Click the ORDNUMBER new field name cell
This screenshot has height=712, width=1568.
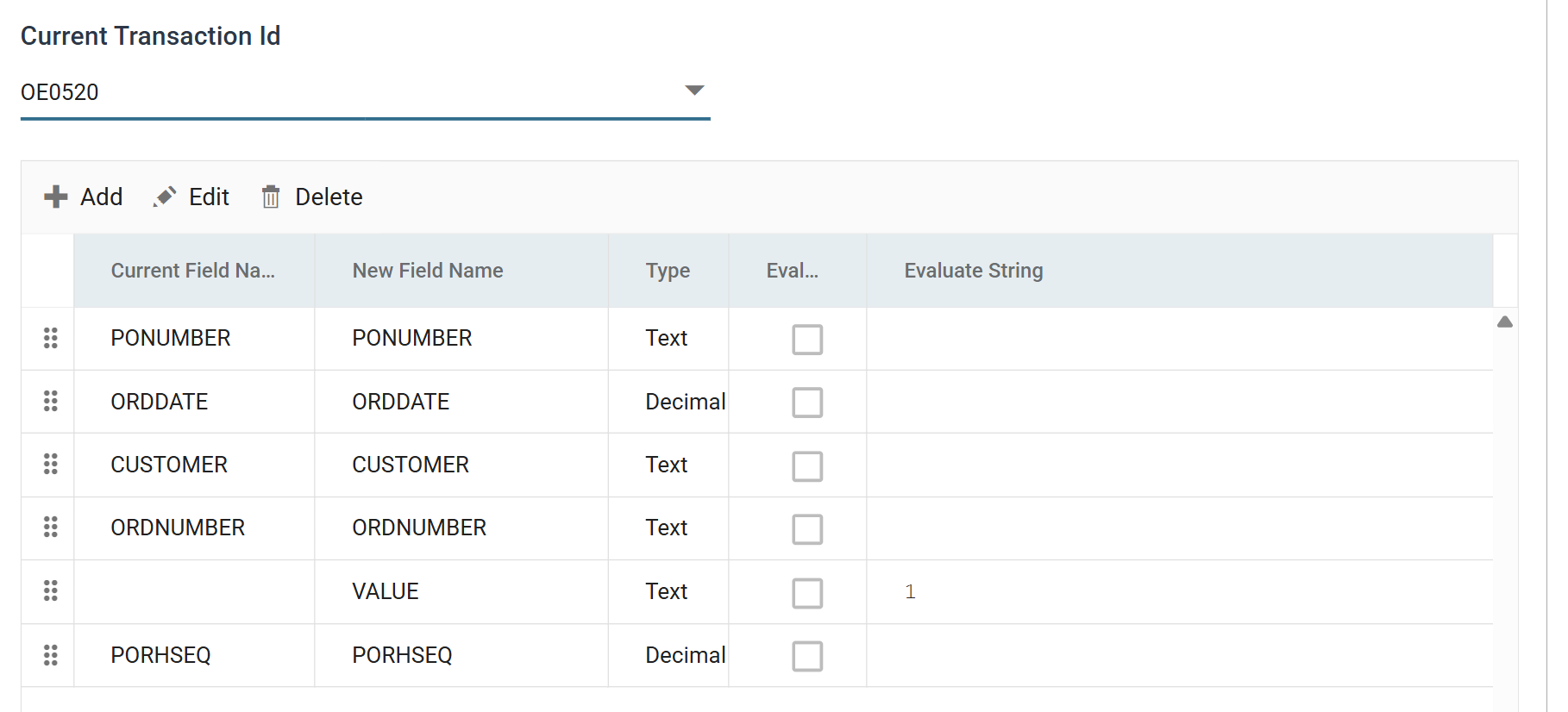click(461, 528)
